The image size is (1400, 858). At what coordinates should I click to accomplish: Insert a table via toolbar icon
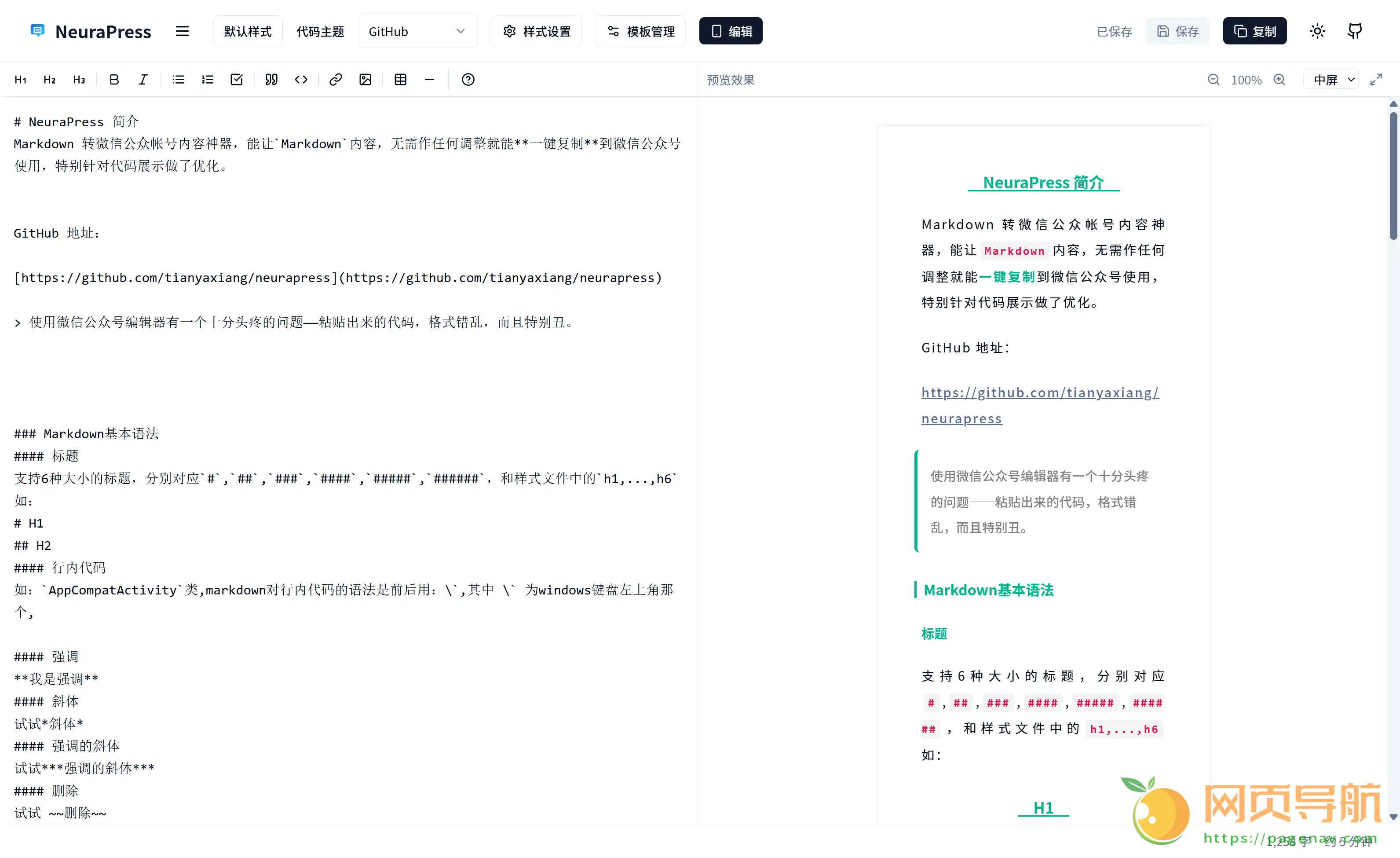pos(401,80)
